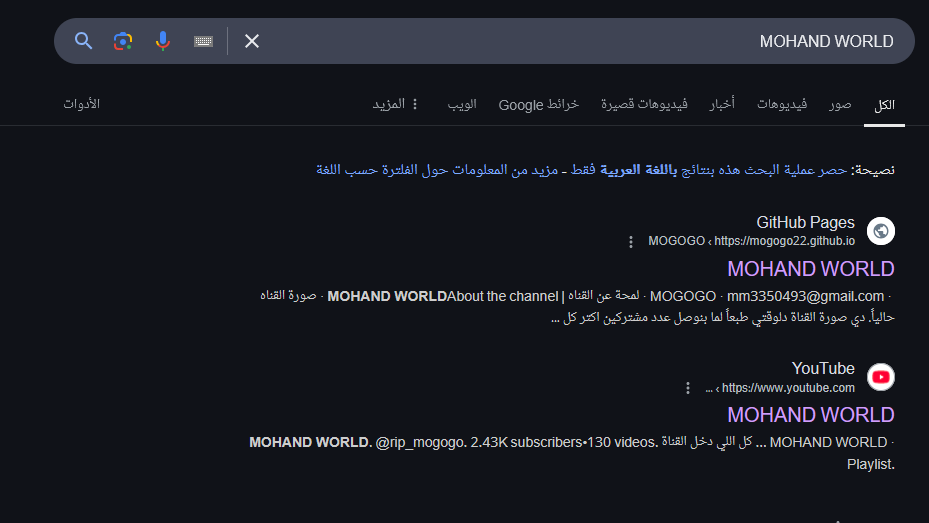Click the Playlist. snippet text
This screenshot has width=929, height=523.
pyautogui.click(x=870, y=464)
